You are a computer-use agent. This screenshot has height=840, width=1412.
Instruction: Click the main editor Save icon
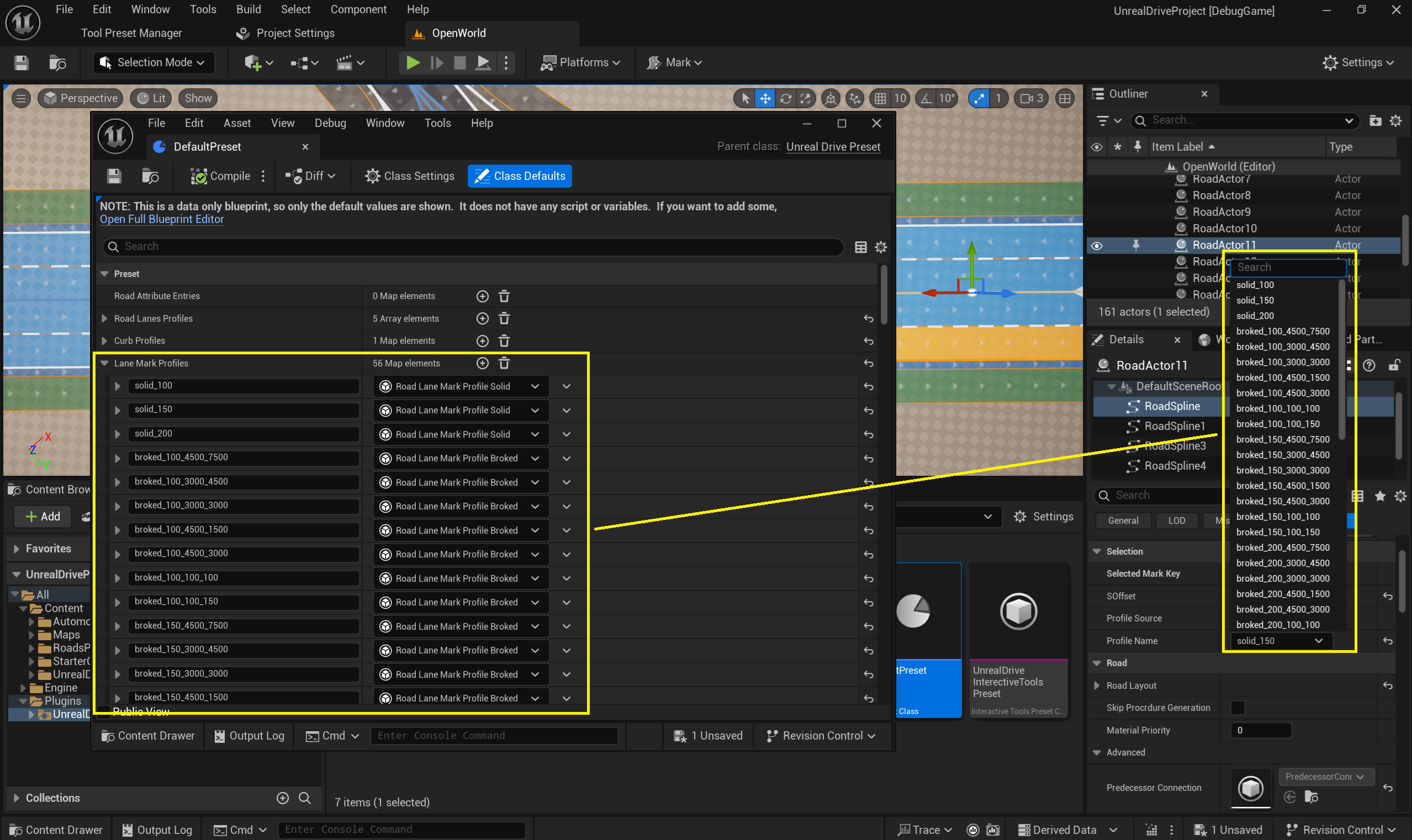pyautogui.click(x=22, y=62)
